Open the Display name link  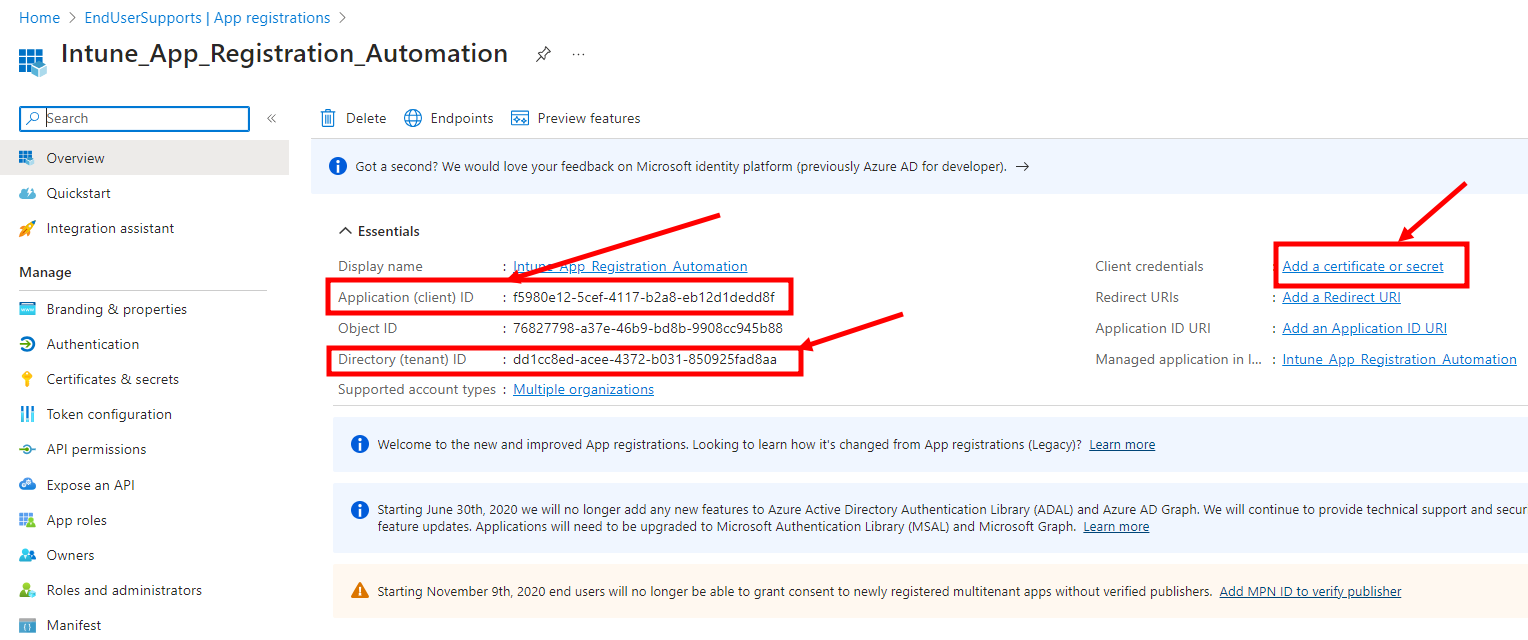click(630, 267)
